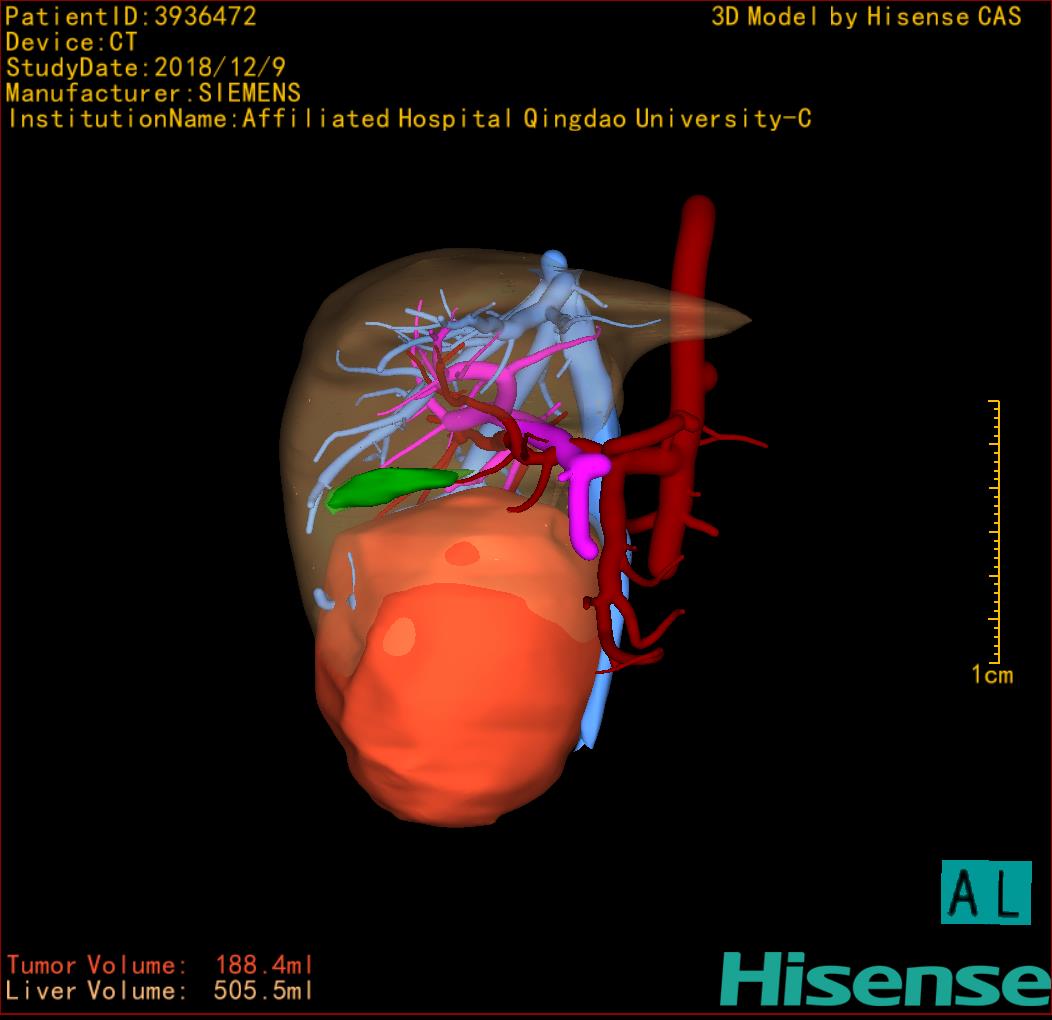Click the 1cm scale label
Image resolution: width=1052 pixels, height=1020 pixels.
991,675
